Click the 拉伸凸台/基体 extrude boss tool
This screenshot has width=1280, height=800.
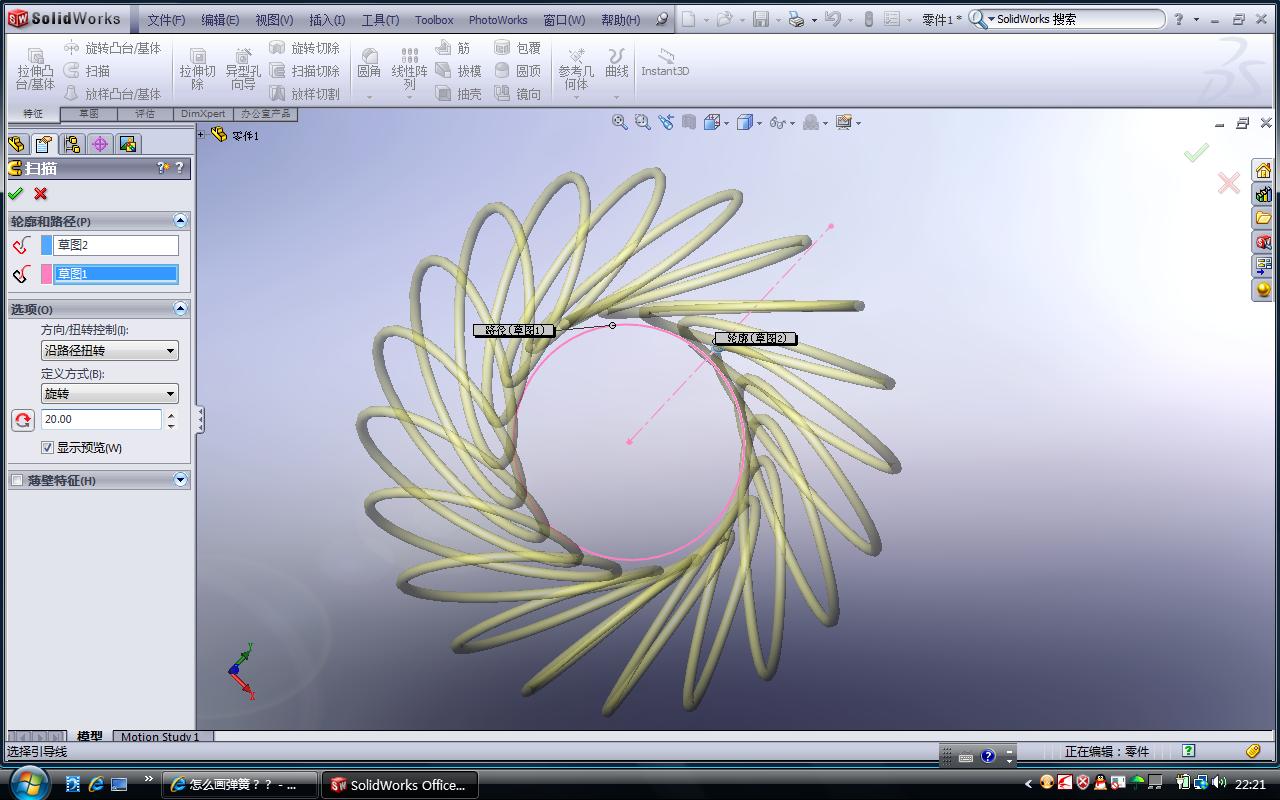(35, 70)
